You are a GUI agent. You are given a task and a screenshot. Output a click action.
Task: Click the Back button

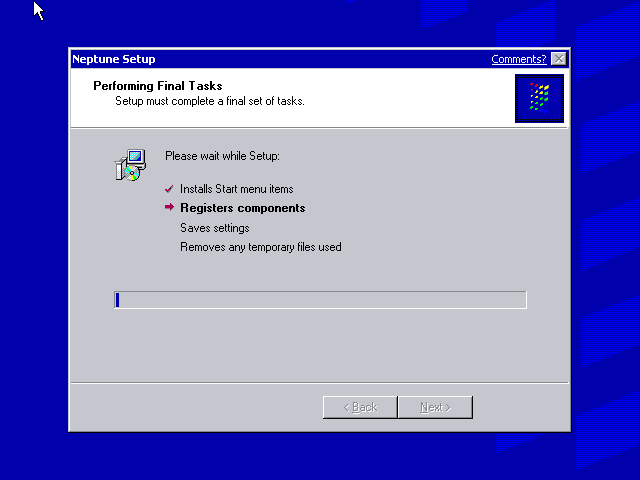pyautogui.click(x=360, y=407)
